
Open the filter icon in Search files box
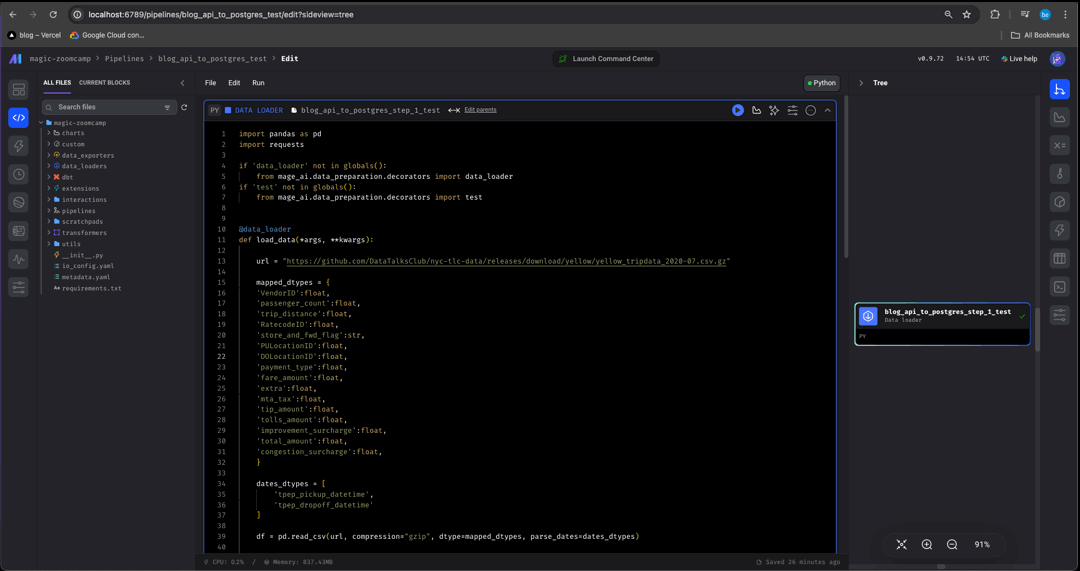pyautogui.click(x=167, y=107)
